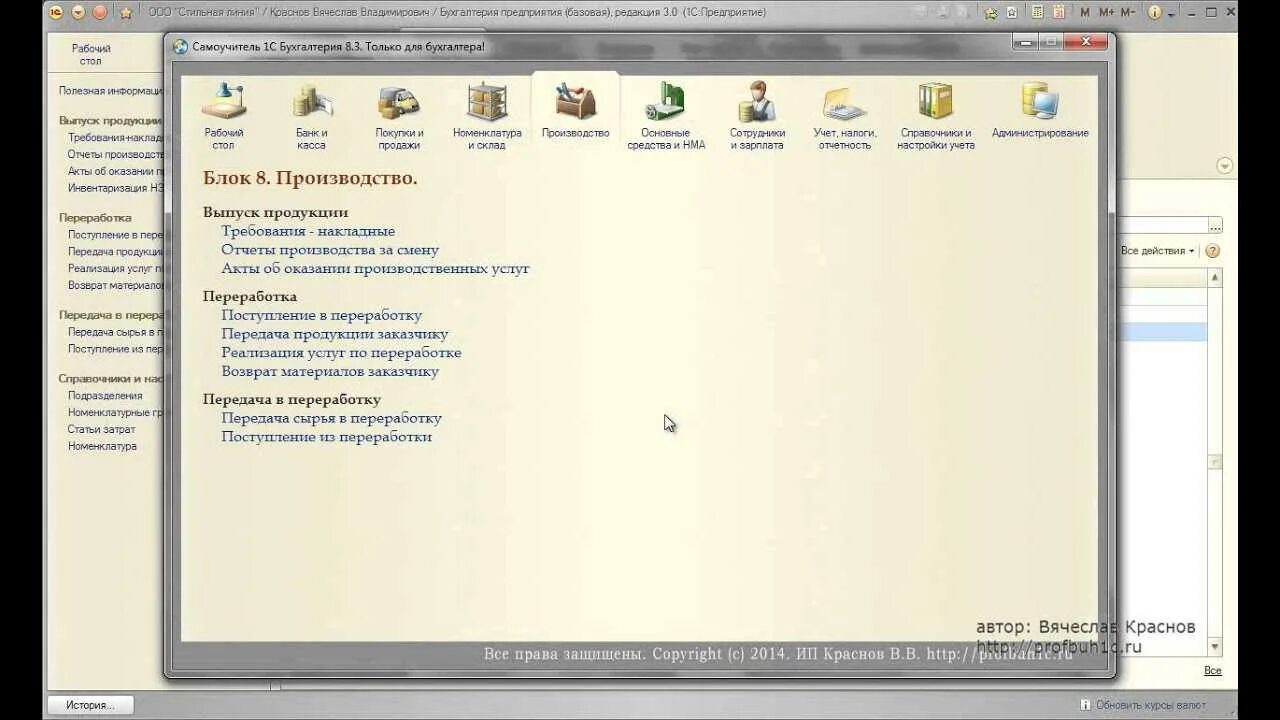This screenshot has height=720, width=1280.
Task: Click Полезная информация in the left panel
Action: 110,90
